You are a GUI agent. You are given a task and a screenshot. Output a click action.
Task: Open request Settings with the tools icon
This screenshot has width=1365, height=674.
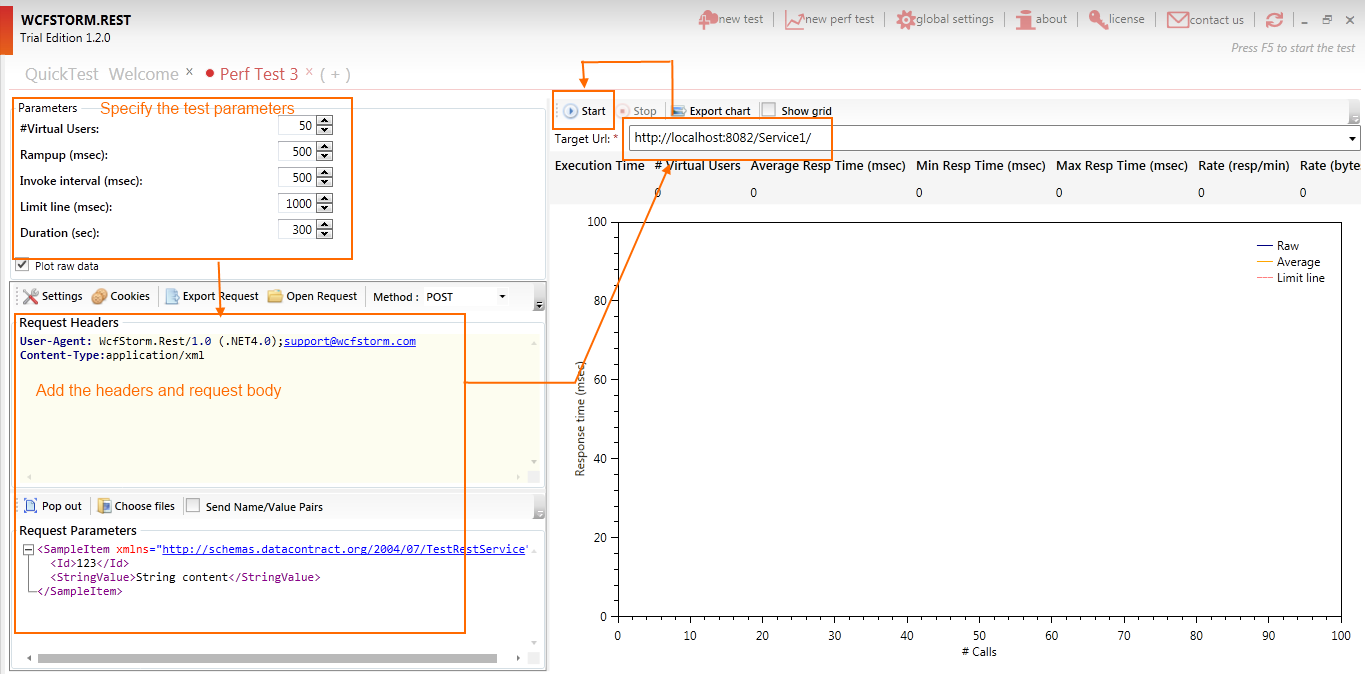pyautogui.click(x=53, y=296)
